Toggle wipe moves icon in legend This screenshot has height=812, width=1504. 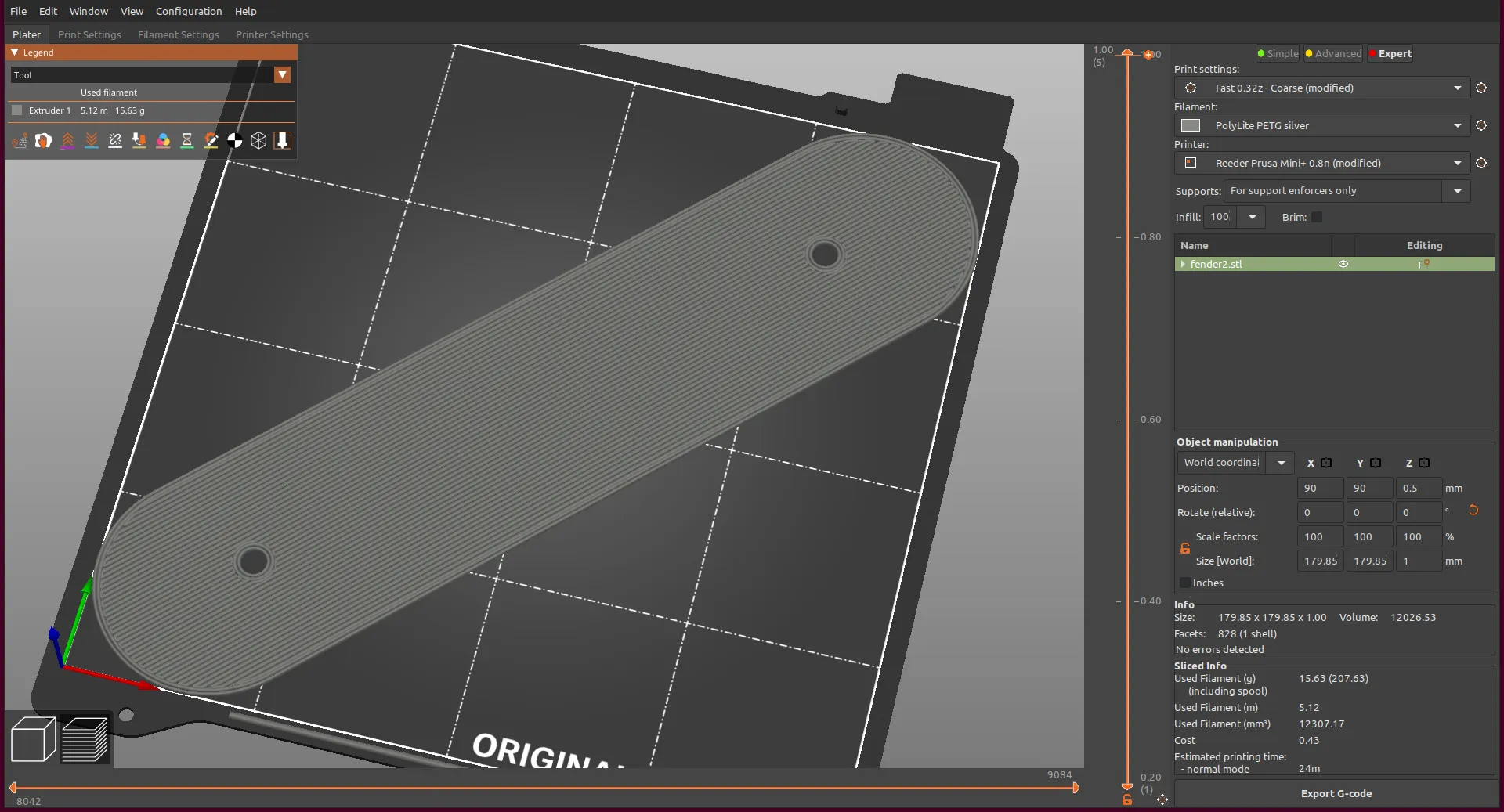[x=44, y=141]
